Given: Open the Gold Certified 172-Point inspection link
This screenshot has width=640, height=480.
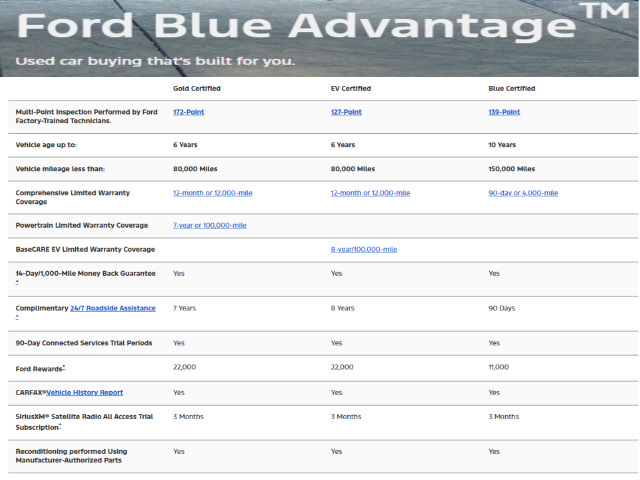Looking at the screenshot, I should [188, 112].
